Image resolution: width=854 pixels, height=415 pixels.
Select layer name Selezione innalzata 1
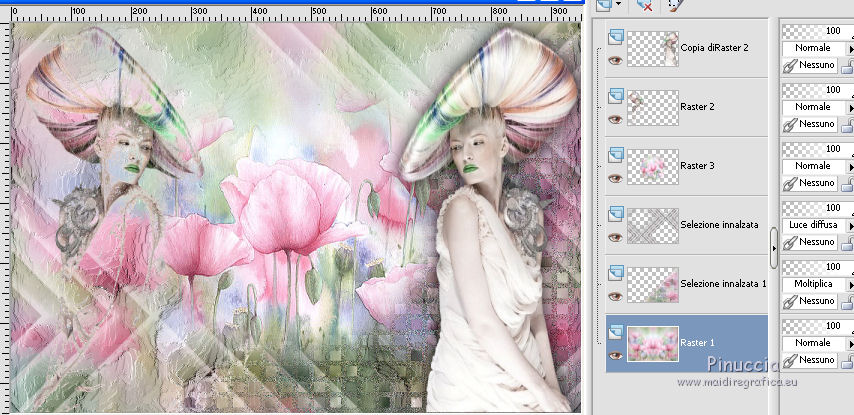pos(723,283)
